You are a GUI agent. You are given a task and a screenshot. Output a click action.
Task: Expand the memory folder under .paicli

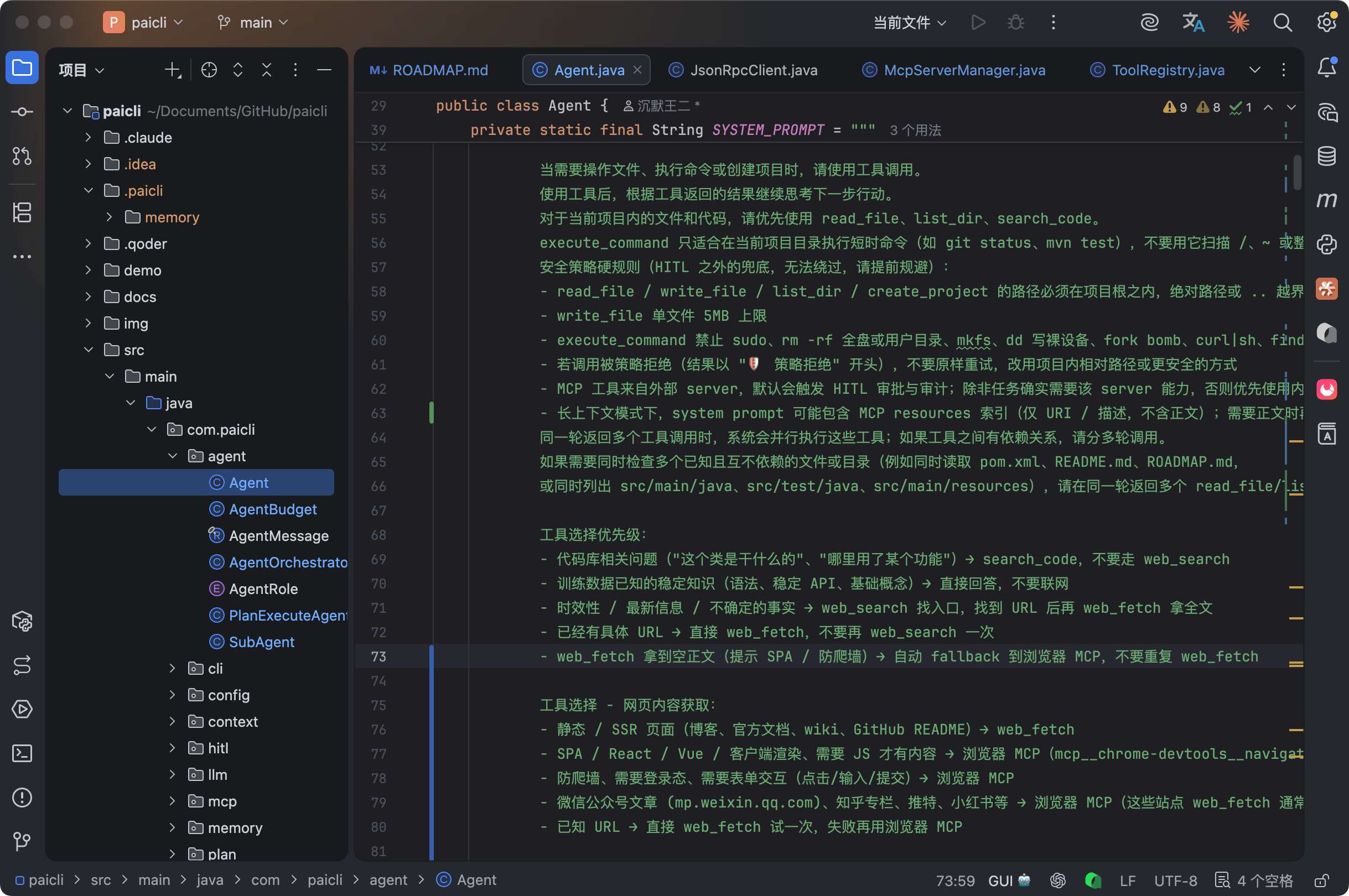(109, 217)
